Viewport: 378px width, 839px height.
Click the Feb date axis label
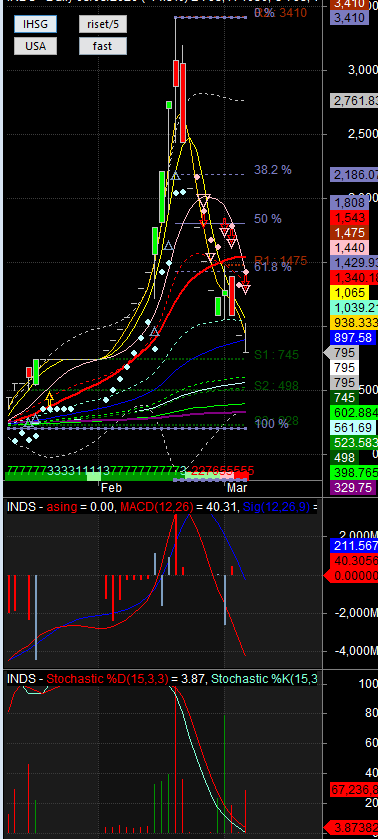pyautogui.click(x=111, y=488)
